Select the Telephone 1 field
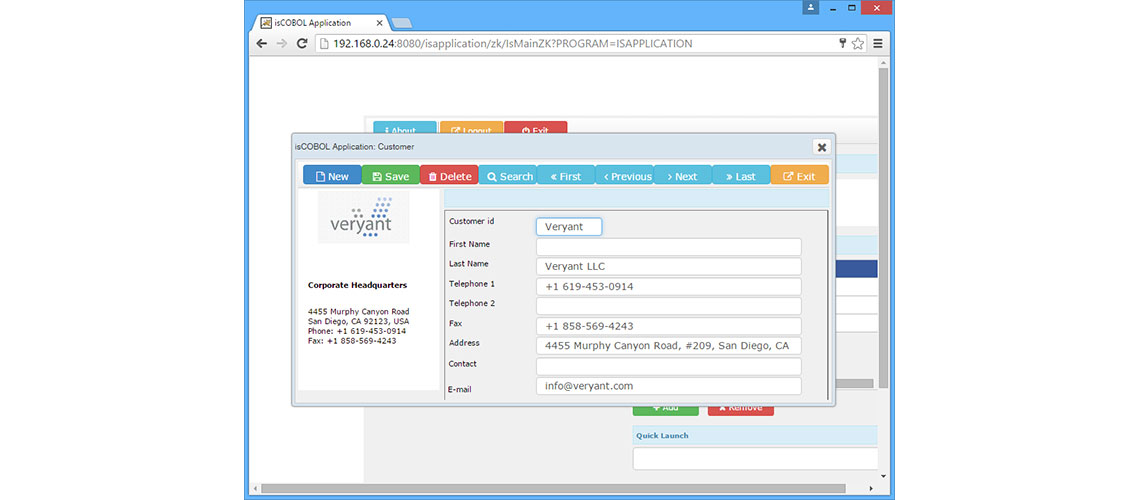1140x500 pixels. (669, 286)
